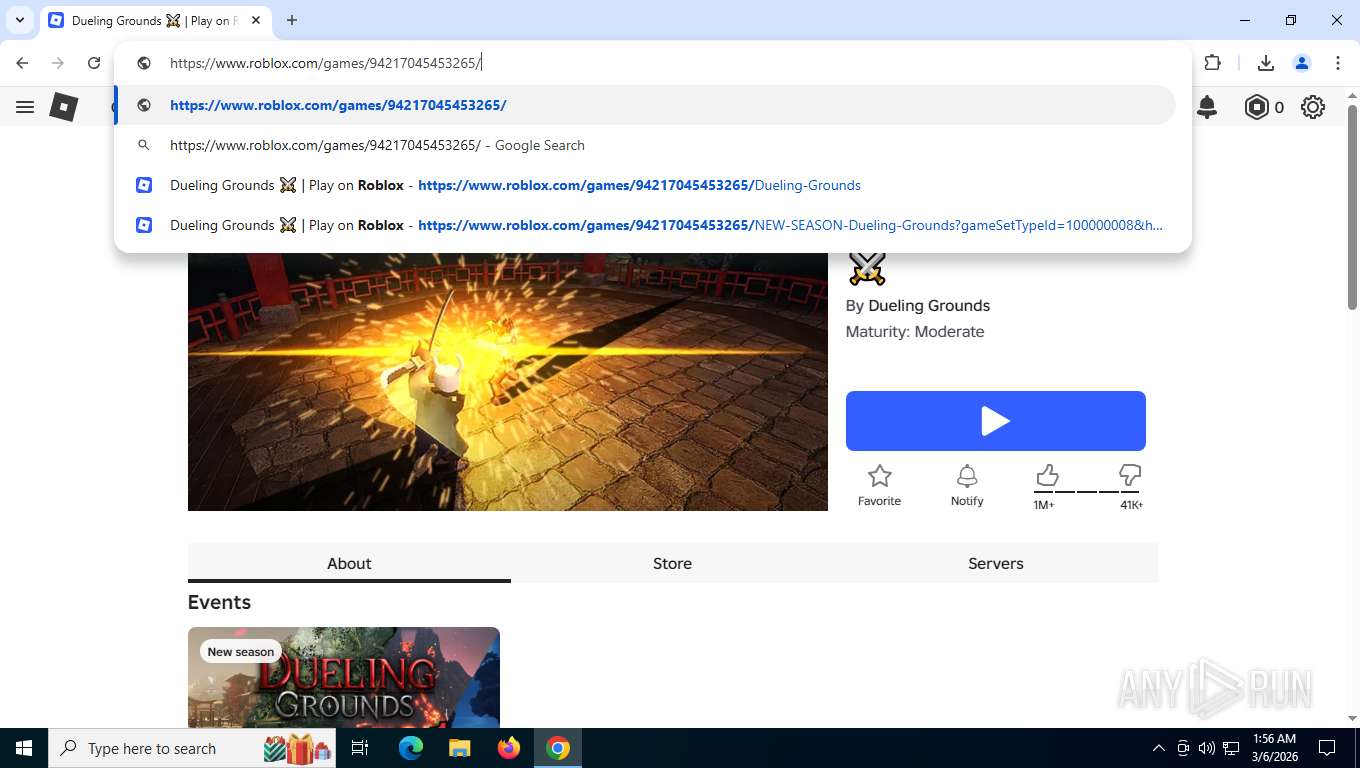Click the page's vertical scrollbar
The width and height of the screenshot is (1360, 768).
click(x=1353, y=210)
